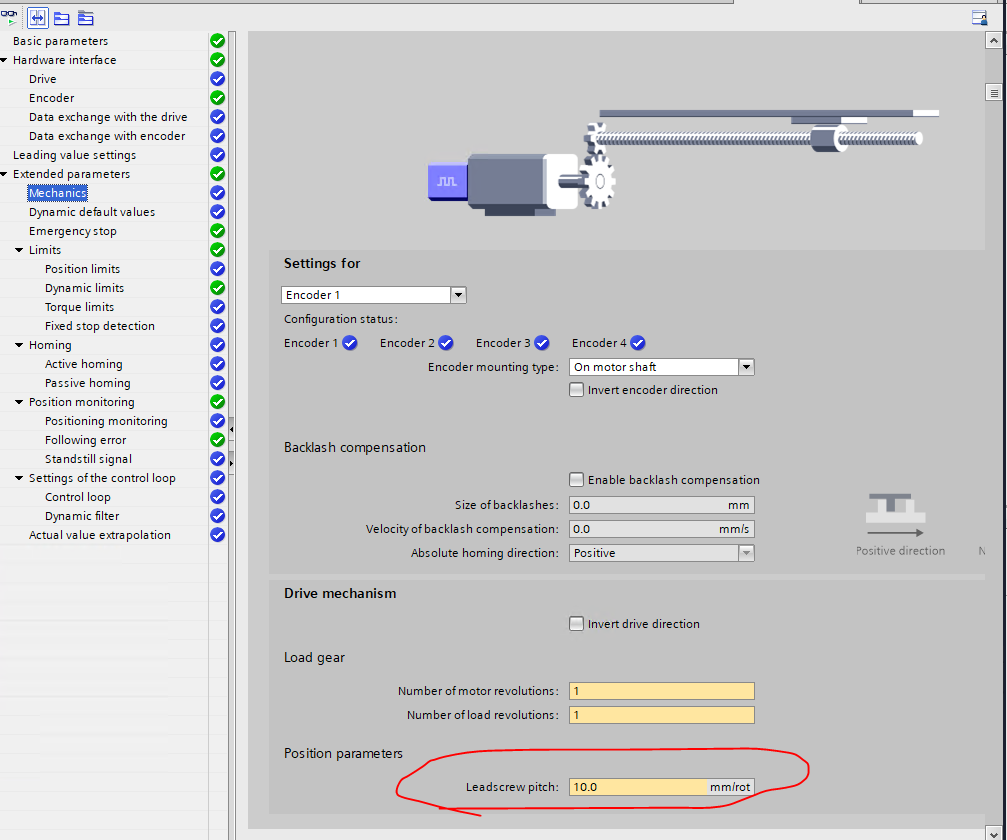Click the Encoder 2 configuration status checkmark

click(x=445, y=343)
